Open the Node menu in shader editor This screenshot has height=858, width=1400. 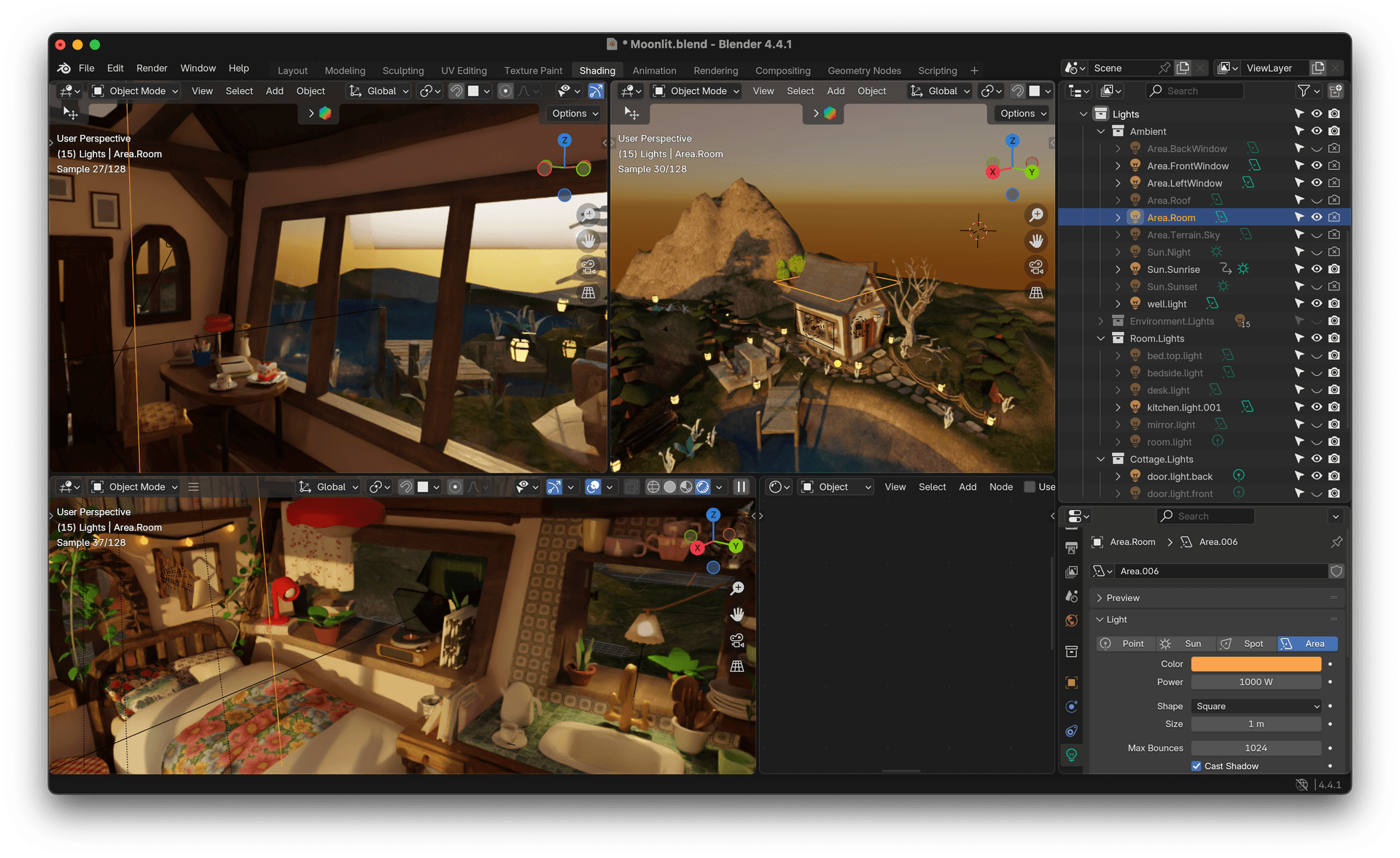tap(1000, 487)
